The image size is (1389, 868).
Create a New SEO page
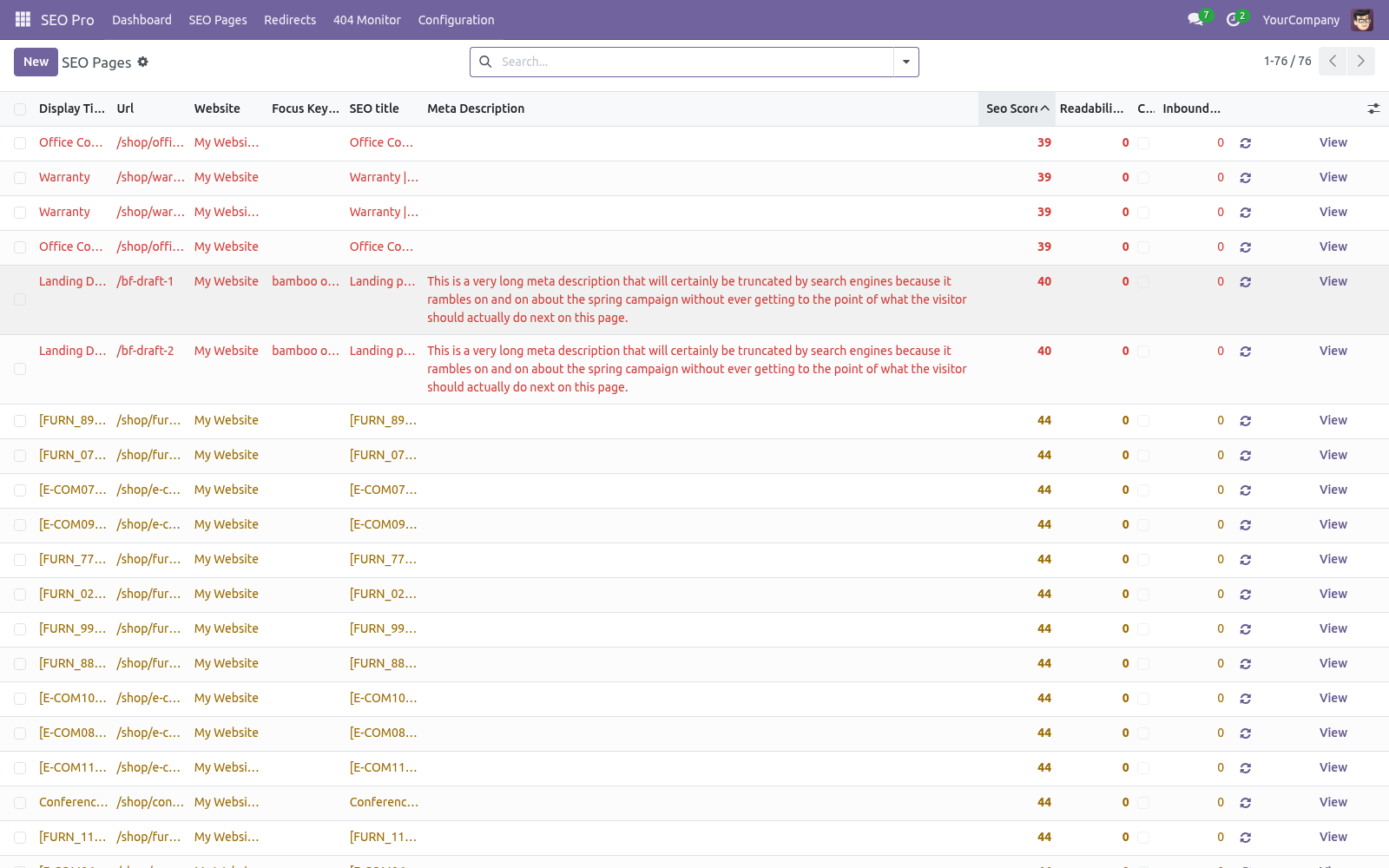point(36,62)
